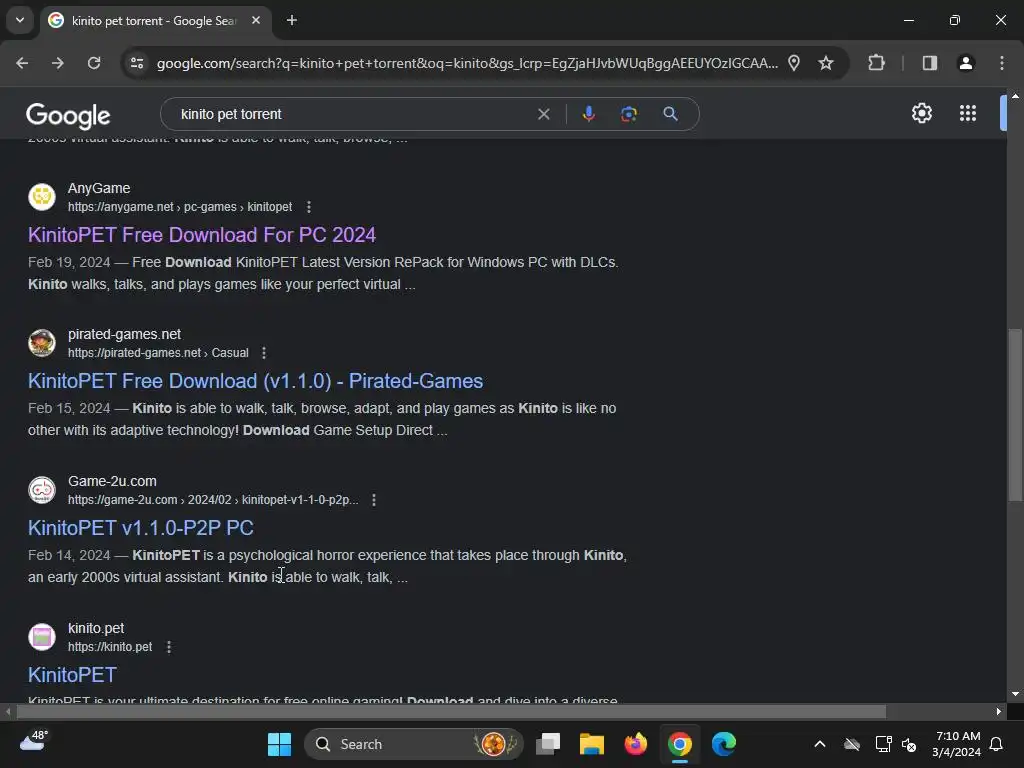Click the OneDrive cloud tray icon

[852, 744]
